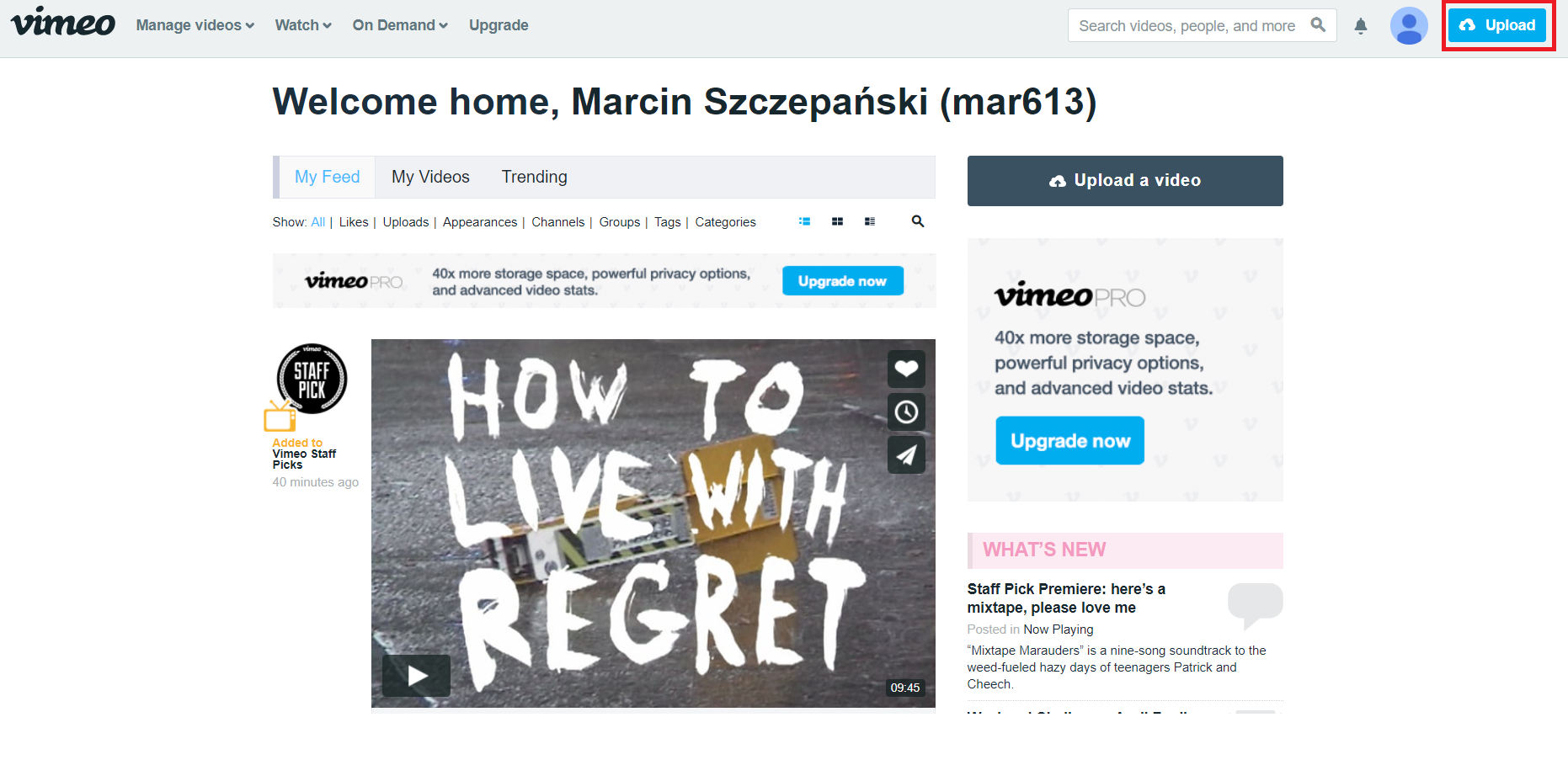Switch to the My Videos tab
1568x765 pixels.
click(430, 177)
